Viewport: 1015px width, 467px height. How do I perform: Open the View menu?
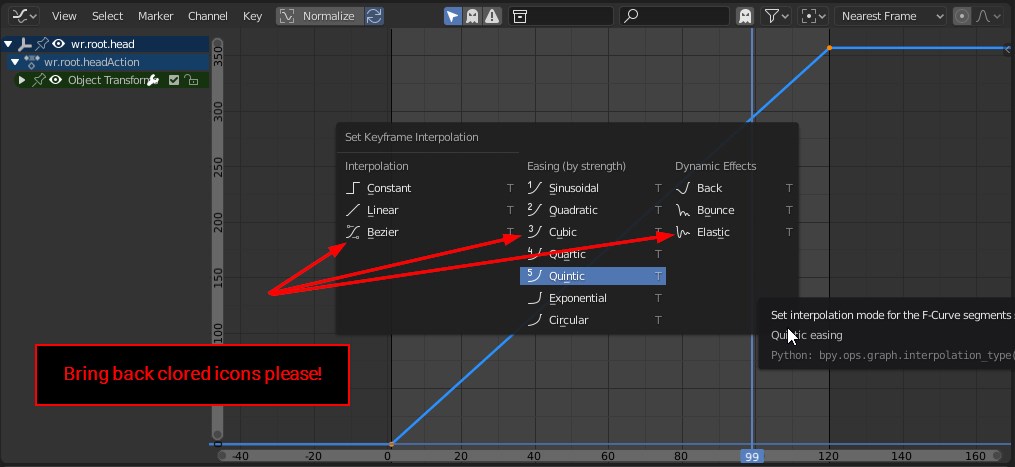(64, 16)
